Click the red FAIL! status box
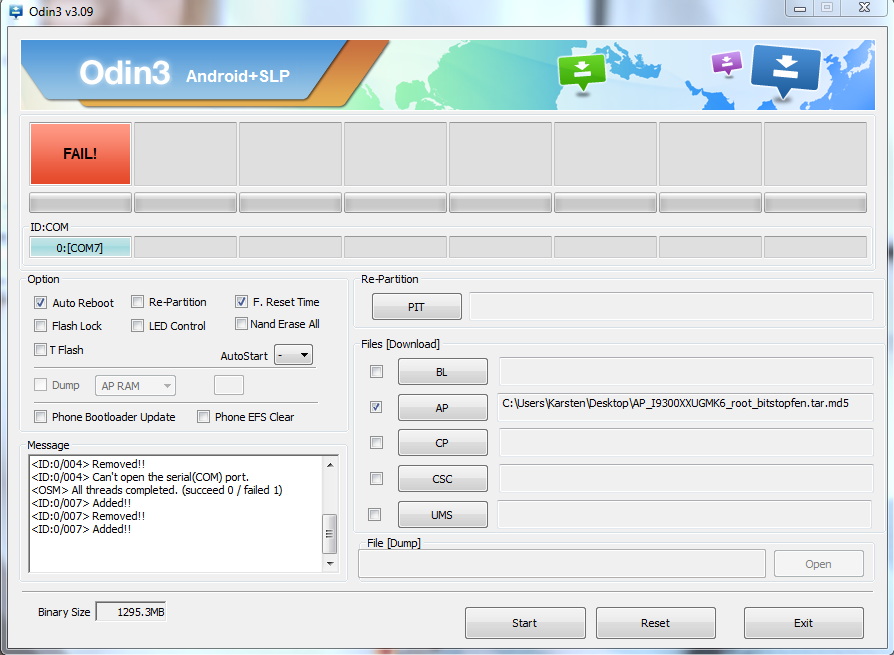Viewport: 894px width, 655px height. [80, 154]
